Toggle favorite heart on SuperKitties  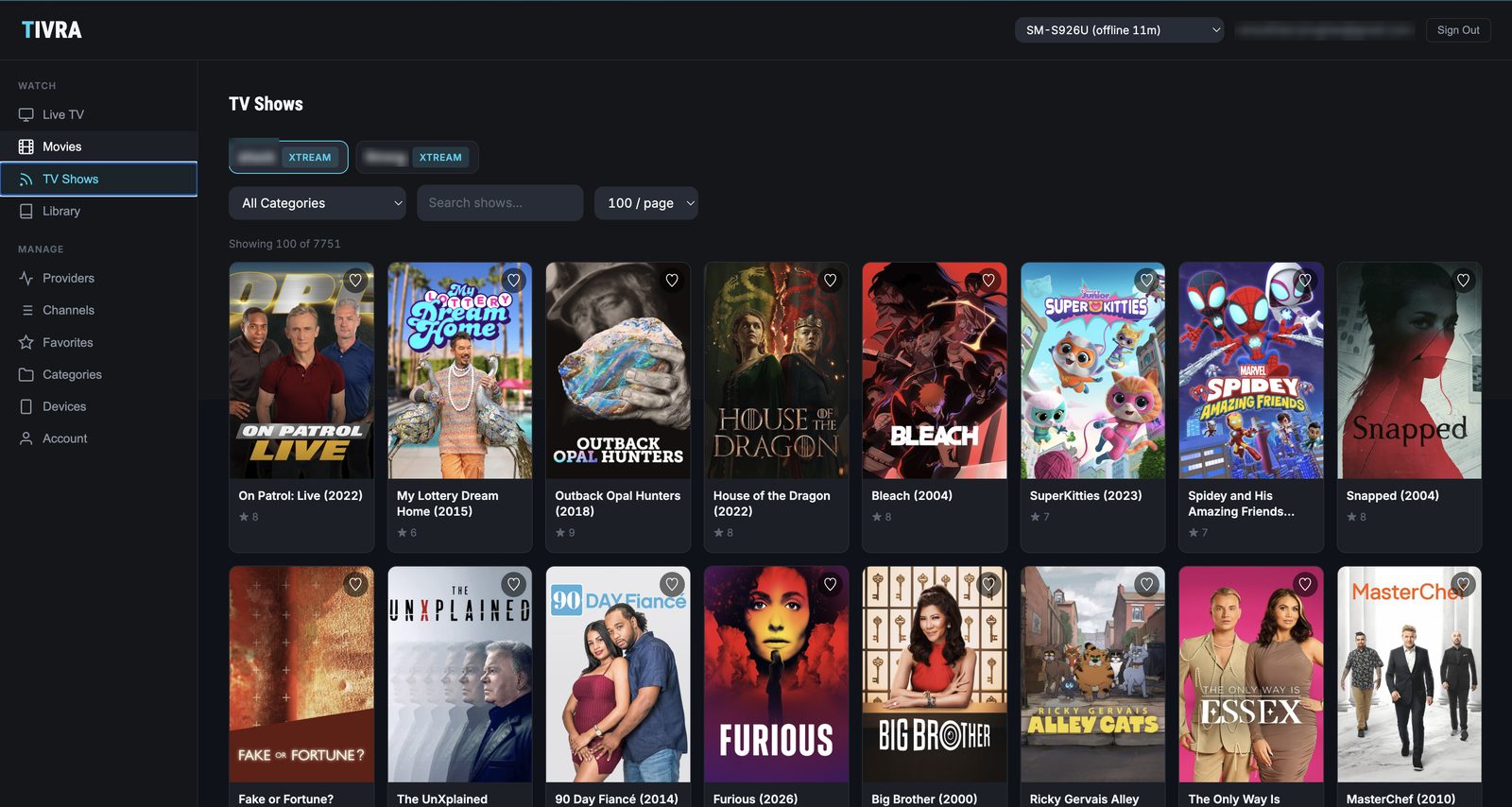tap(1147, 280)
